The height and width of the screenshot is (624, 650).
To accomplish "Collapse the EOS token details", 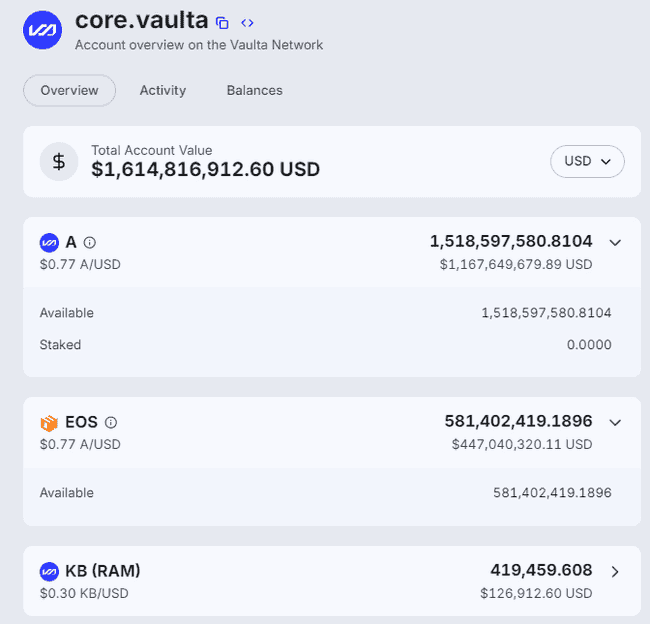I will pos(615,422).
